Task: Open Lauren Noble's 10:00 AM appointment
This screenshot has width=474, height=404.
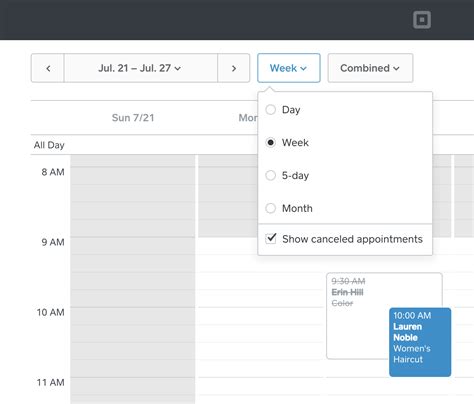Action: pos(420,342)
